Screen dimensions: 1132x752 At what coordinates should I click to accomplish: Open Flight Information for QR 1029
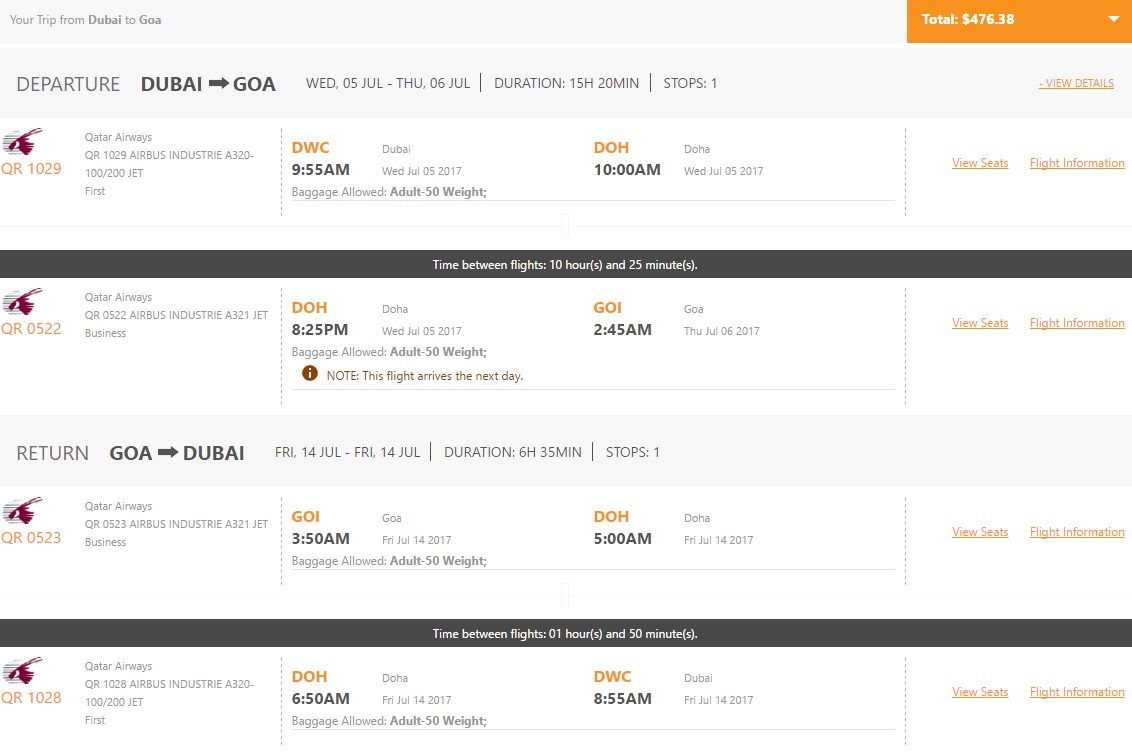tap(1076, 163)
